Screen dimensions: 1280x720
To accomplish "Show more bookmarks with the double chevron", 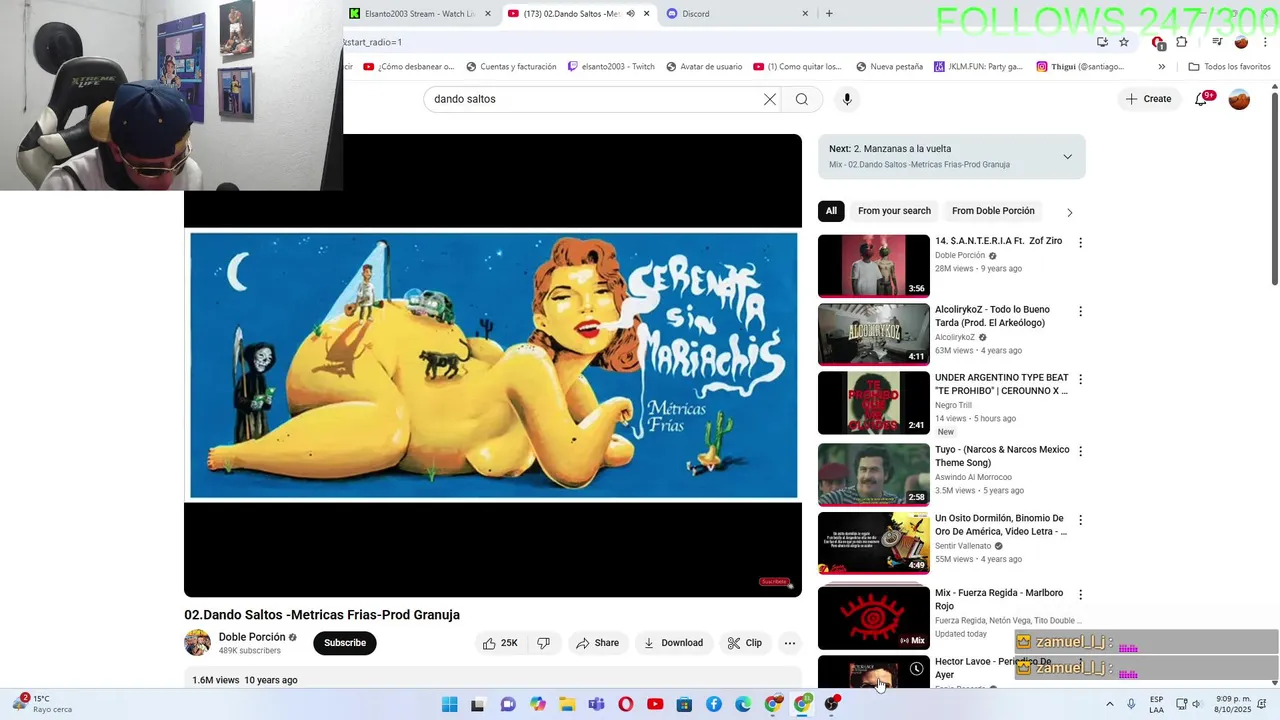I will [x=1161, y=67].
